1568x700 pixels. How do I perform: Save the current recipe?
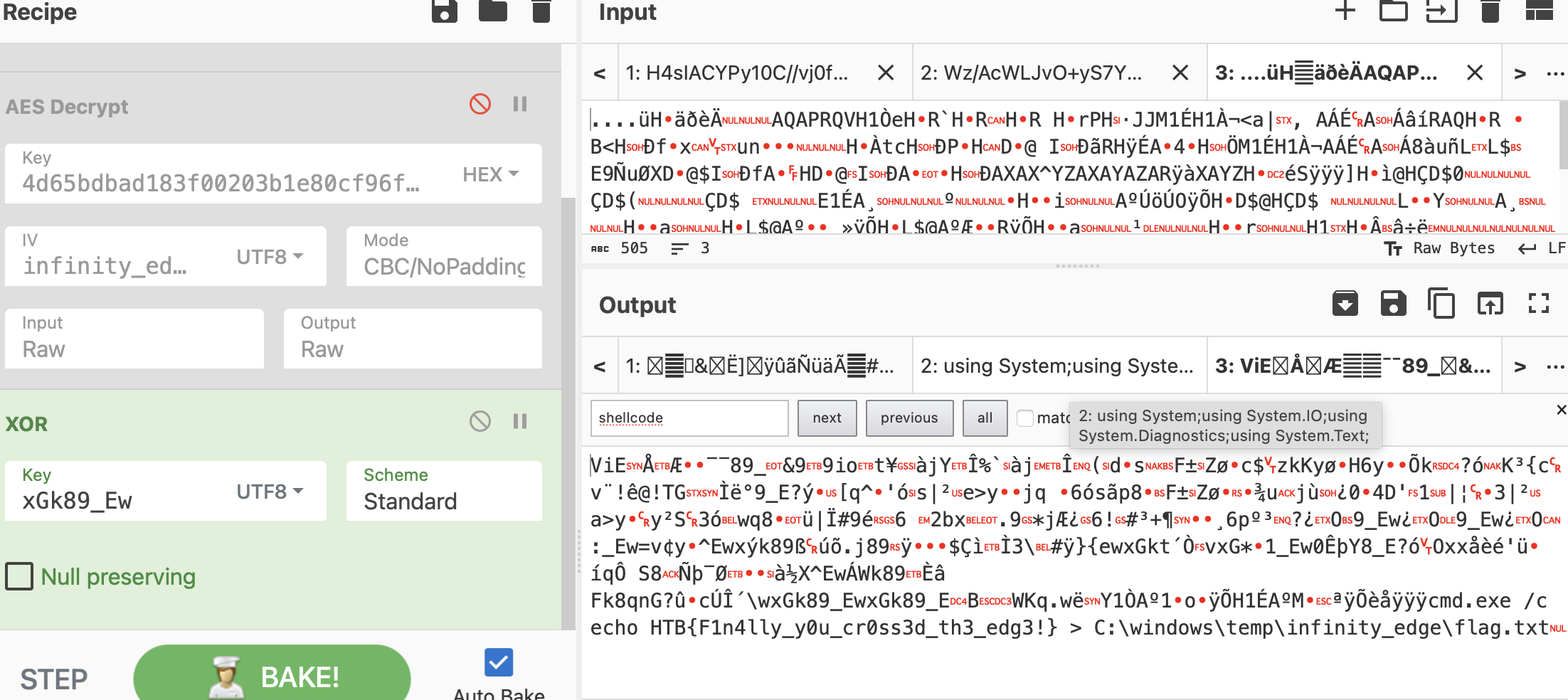(445, 11)
